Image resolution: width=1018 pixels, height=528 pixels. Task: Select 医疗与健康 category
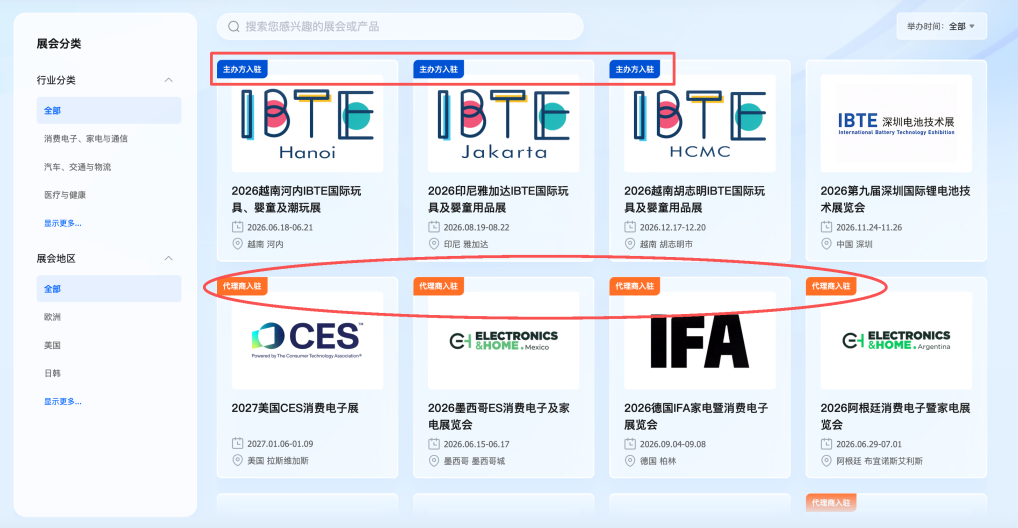[x=65, y=195]
